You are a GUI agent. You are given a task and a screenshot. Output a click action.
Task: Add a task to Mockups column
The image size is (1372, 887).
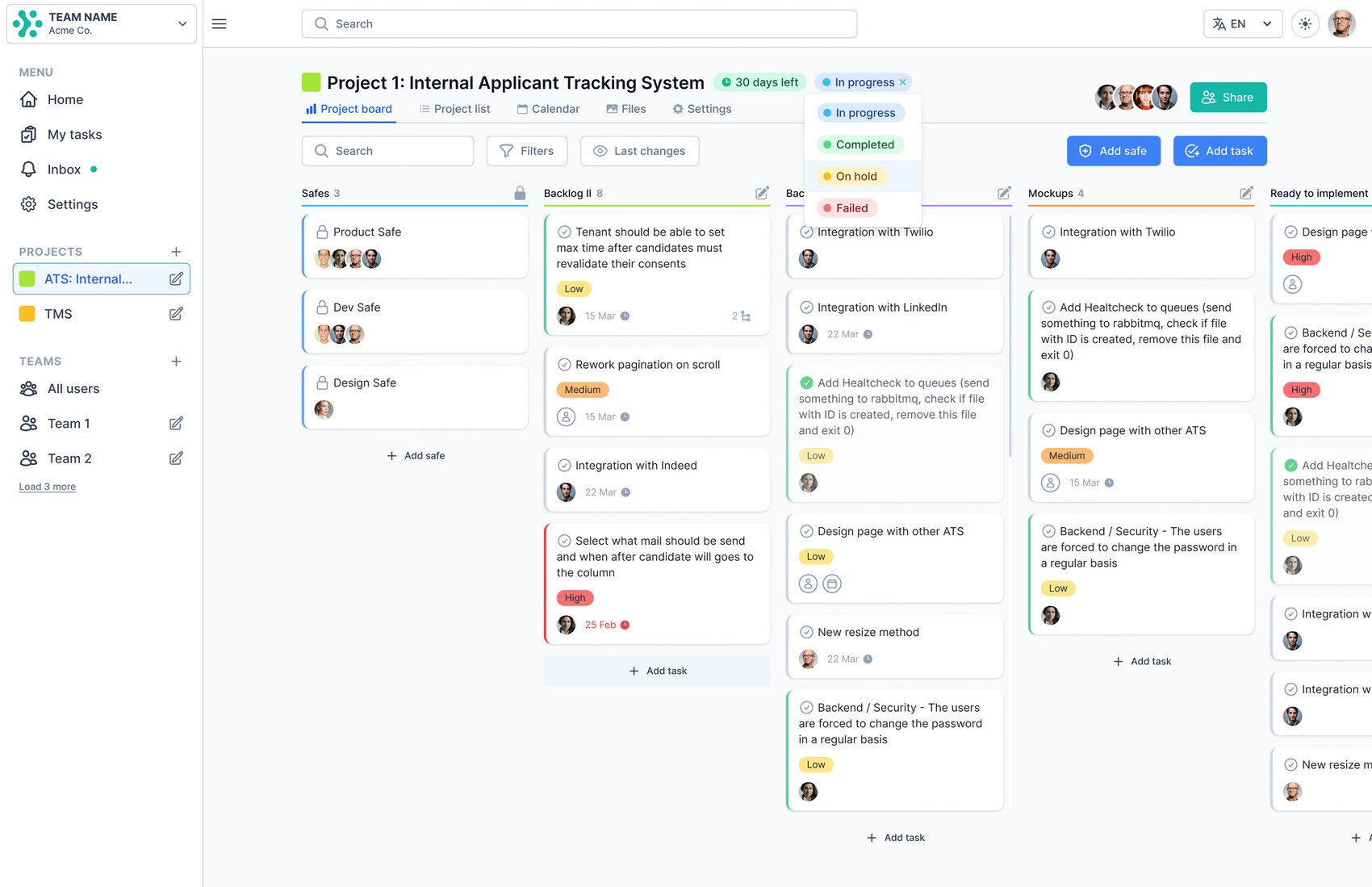1141,661
